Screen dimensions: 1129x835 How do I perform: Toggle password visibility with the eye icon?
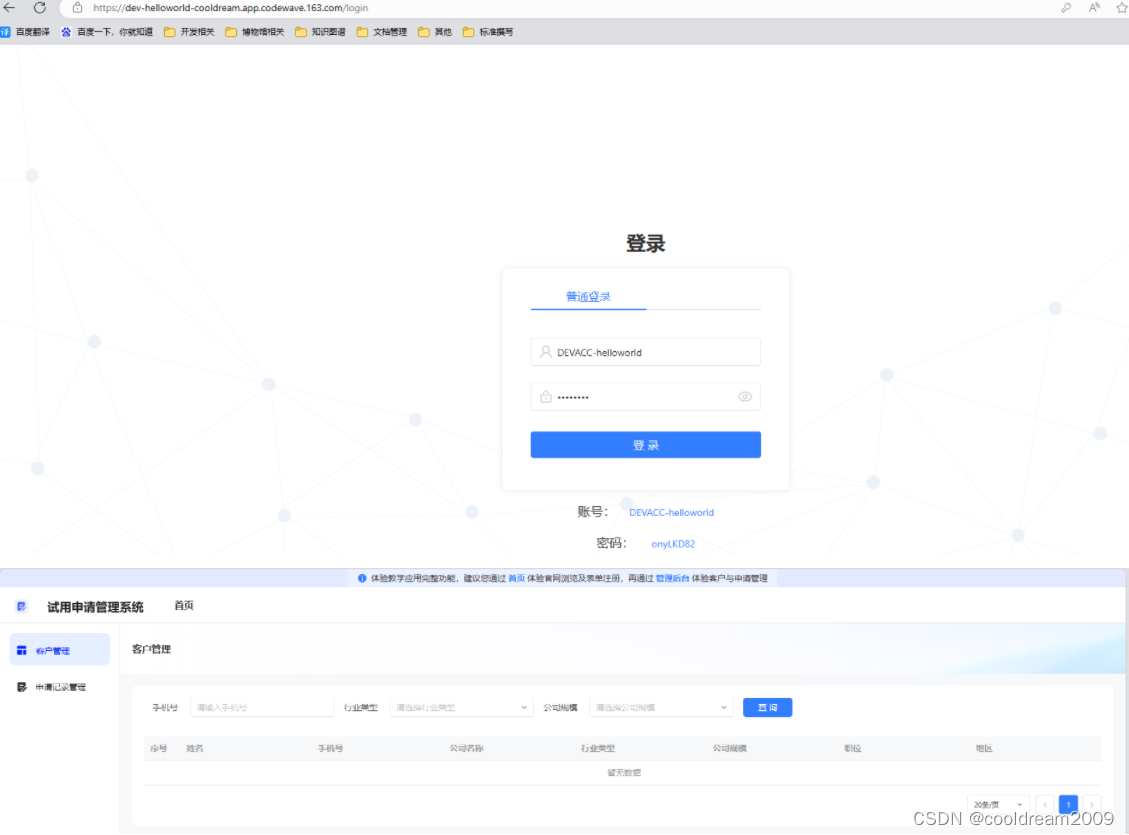744,396
